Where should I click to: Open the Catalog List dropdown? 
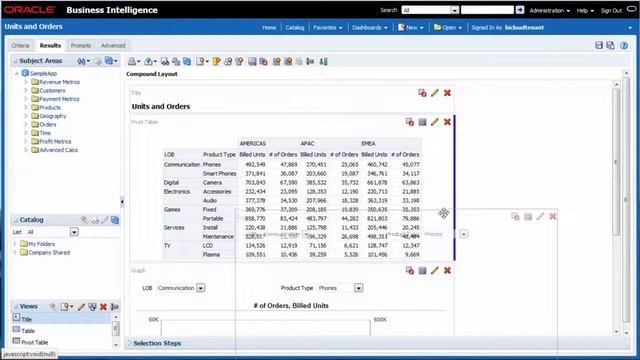pyautogui.click(x=74, y=232)
